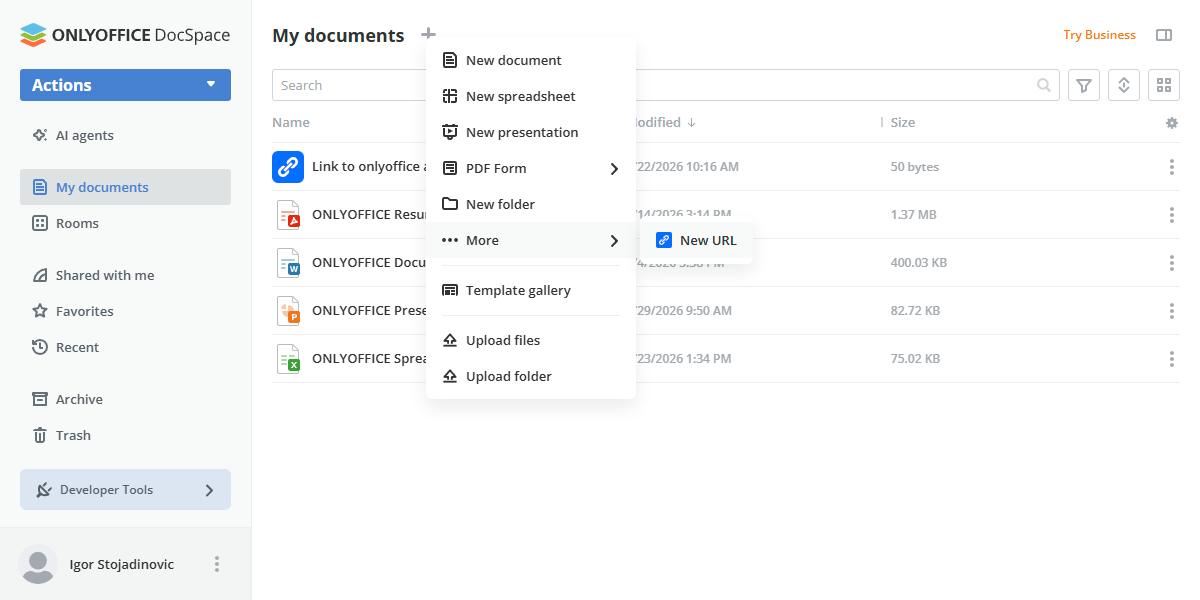
Task: Open options for the 75.02 KB file
Action: 1172,359
